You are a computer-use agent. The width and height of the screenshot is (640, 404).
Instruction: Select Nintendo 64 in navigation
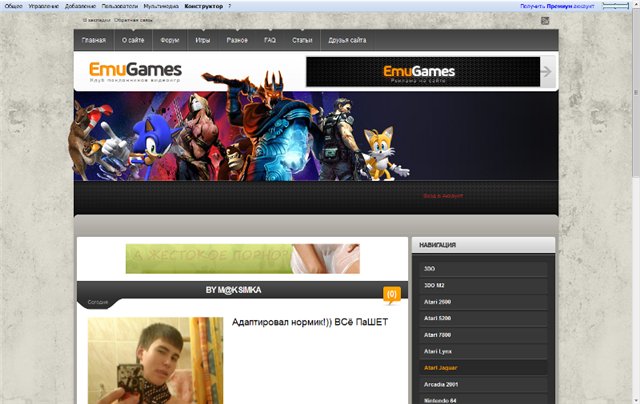coord(483,399)
